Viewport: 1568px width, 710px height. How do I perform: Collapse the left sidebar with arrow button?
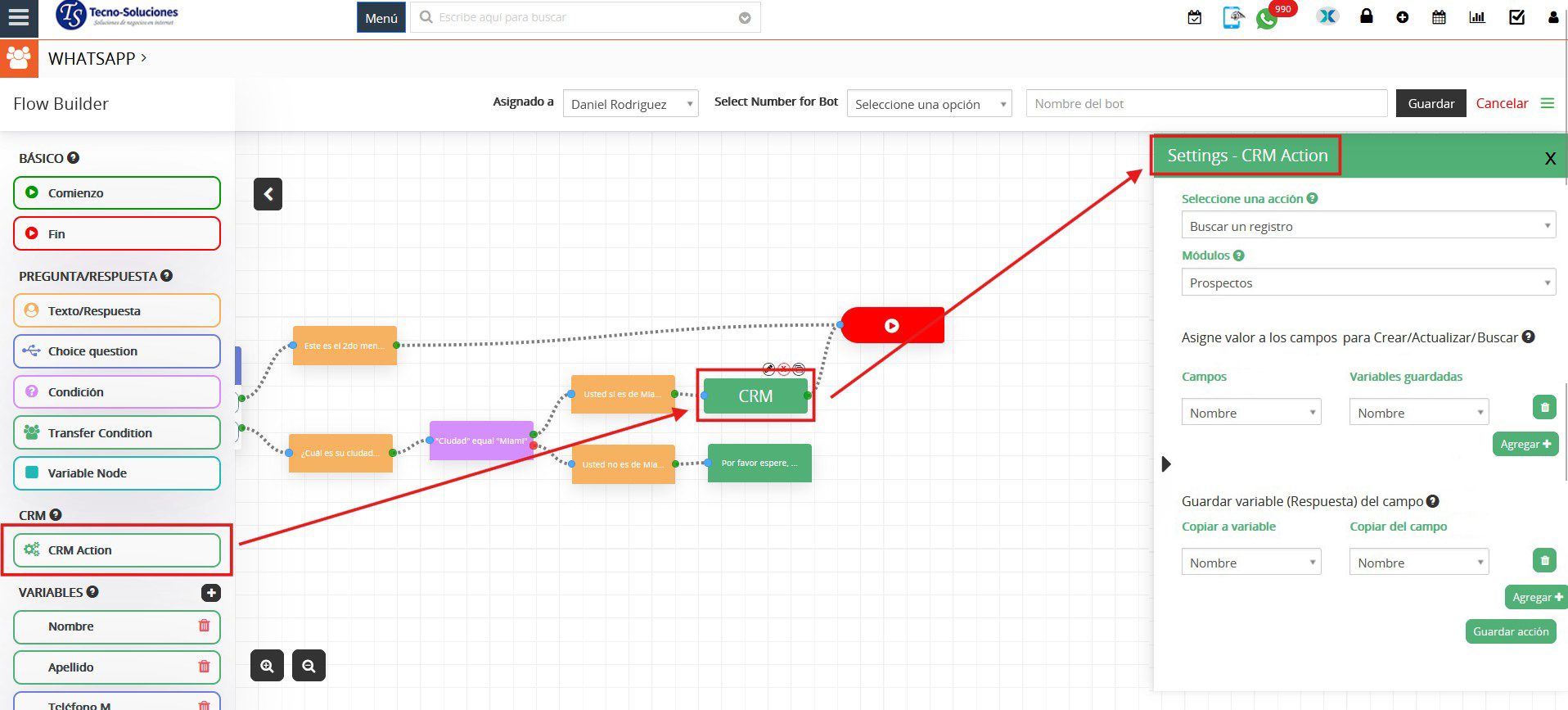pyautogui.click(x=268, y=194)
